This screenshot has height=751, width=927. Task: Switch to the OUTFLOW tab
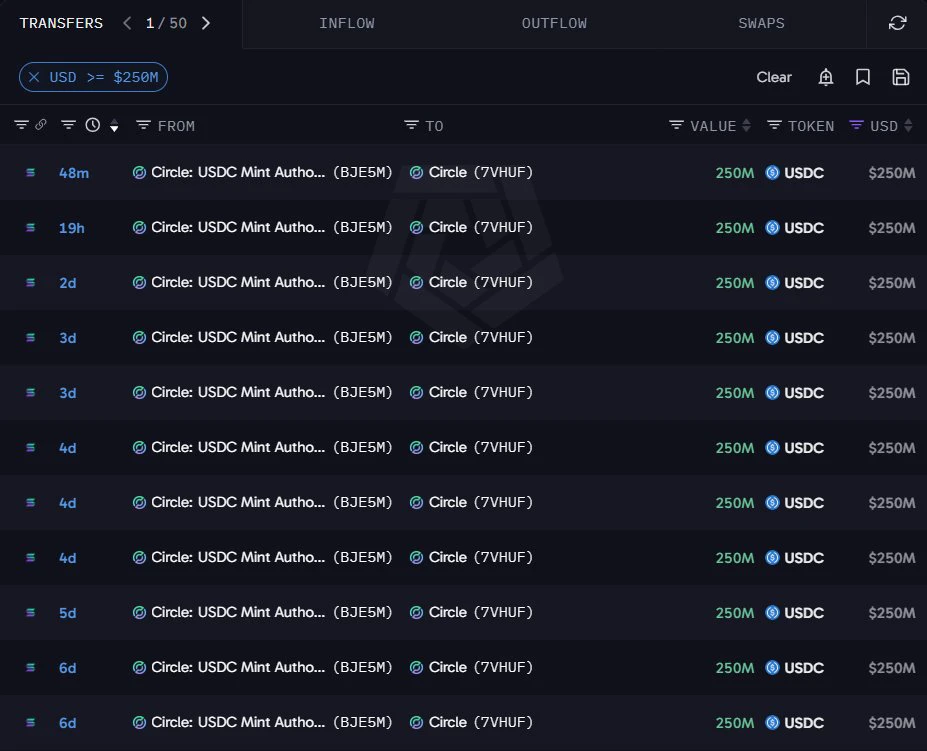(x=554, y=24)
